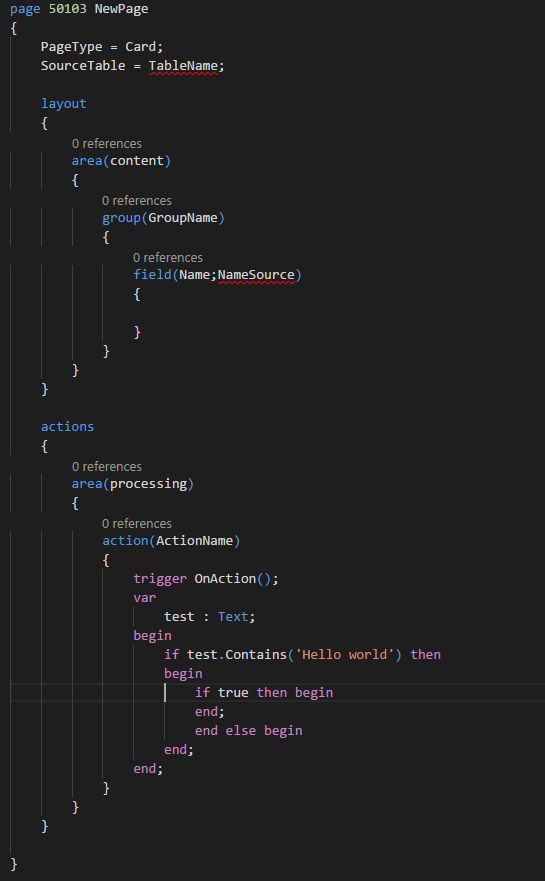Click the 'begin' after 'true then'
Screen dimensions: 545x881
pyautogui.click(x=314, y=693)
